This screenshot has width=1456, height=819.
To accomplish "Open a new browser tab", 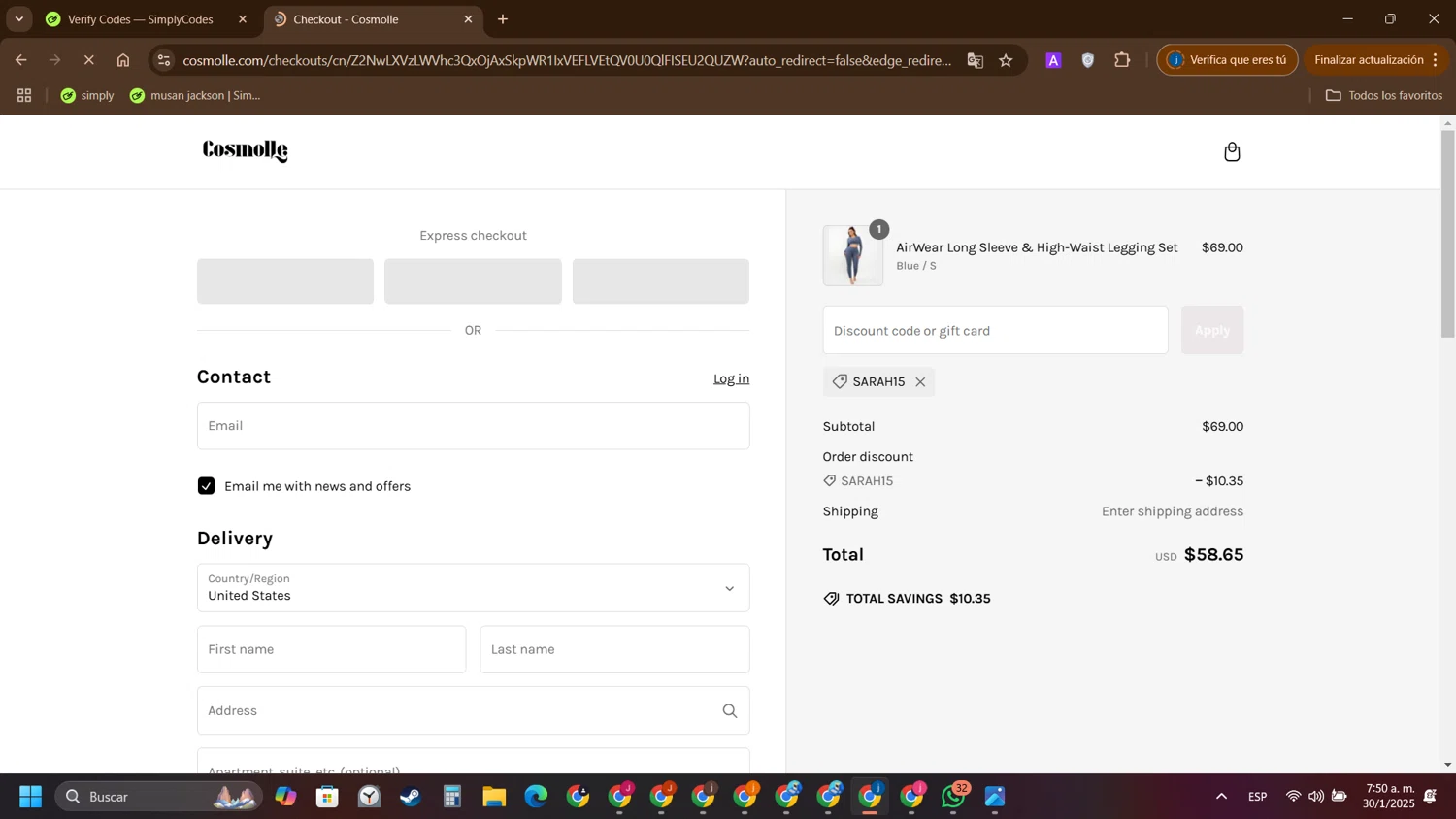I will pos(503,19).
